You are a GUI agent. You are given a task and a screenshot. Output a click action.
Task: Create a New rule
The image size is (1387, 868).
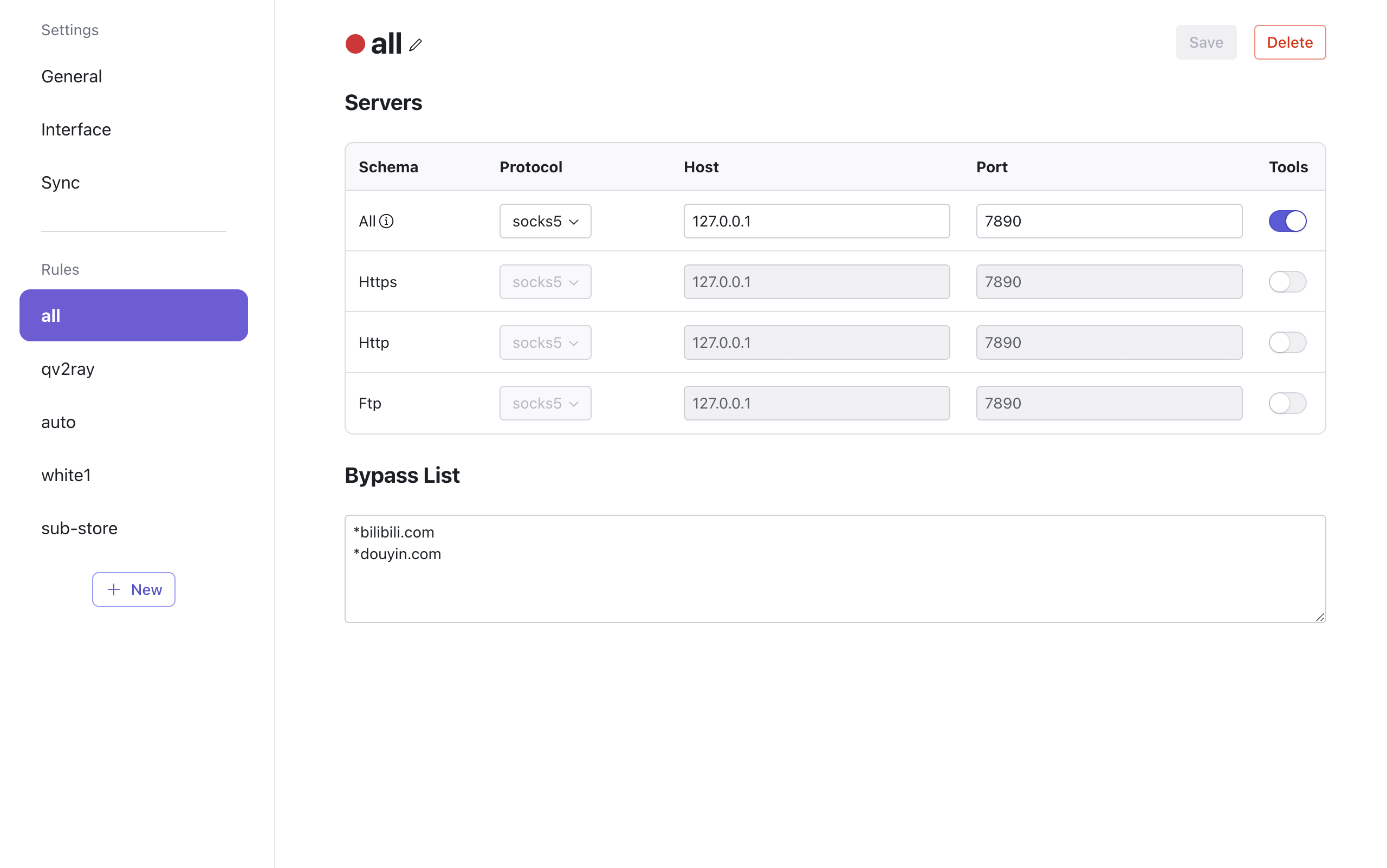(133, 589)
